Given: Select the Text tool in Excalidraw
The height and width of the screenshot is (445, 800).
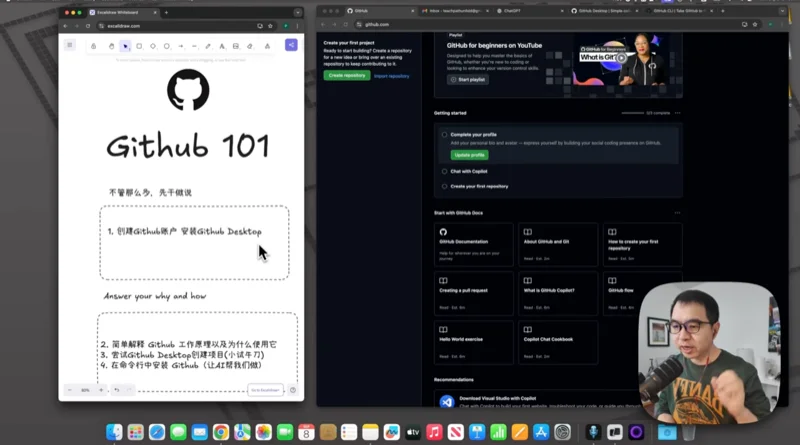Looking at the screenshot, I should tap(222, 46).
